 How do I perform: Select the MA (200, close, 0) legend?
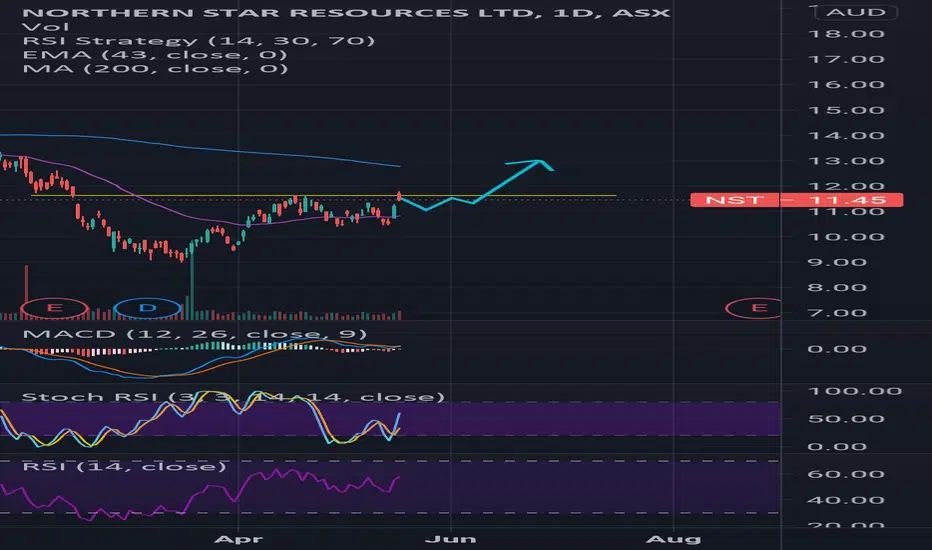155,68
